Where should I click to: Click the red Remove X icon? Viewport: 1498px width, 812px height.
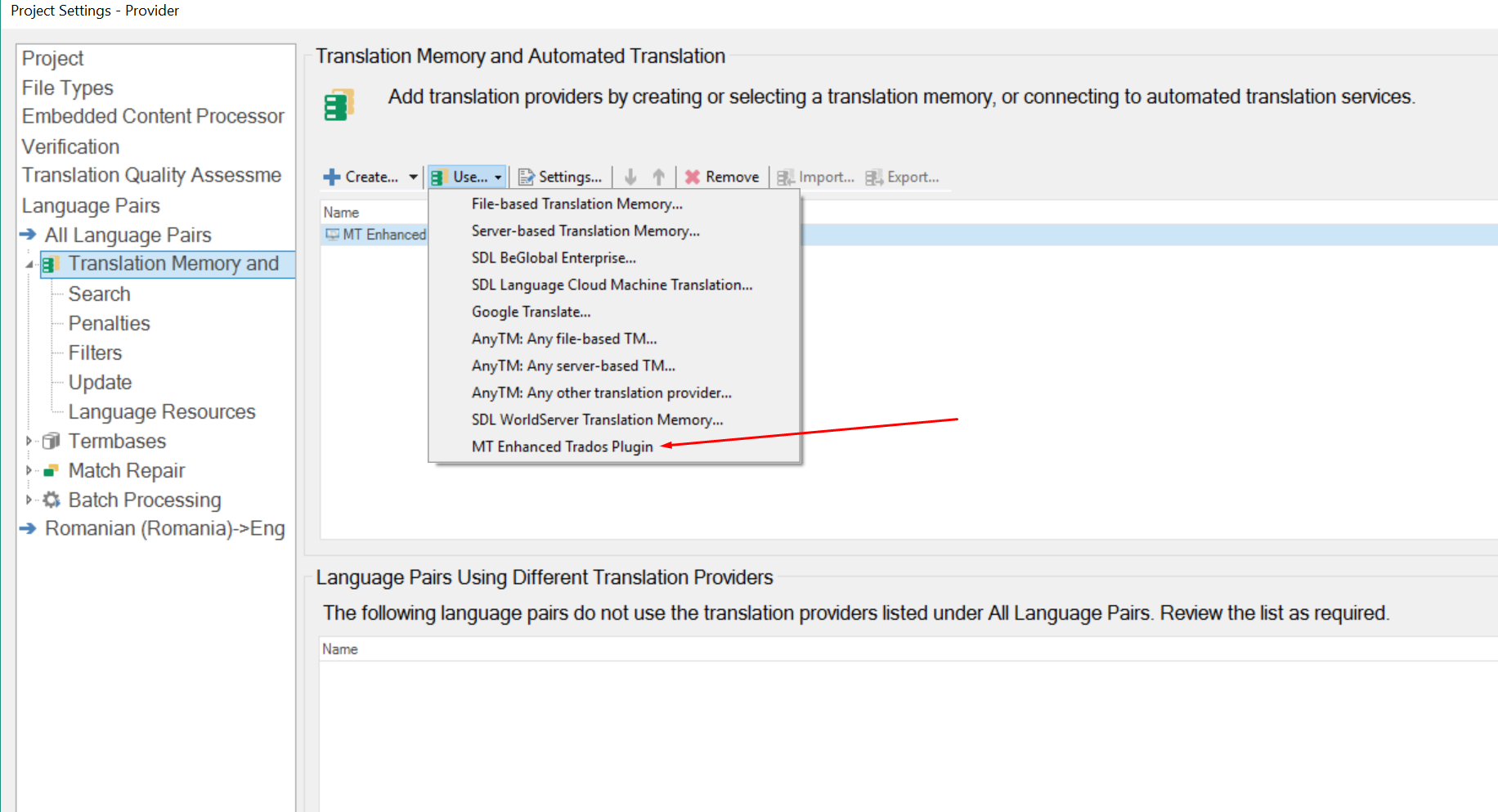693,177
